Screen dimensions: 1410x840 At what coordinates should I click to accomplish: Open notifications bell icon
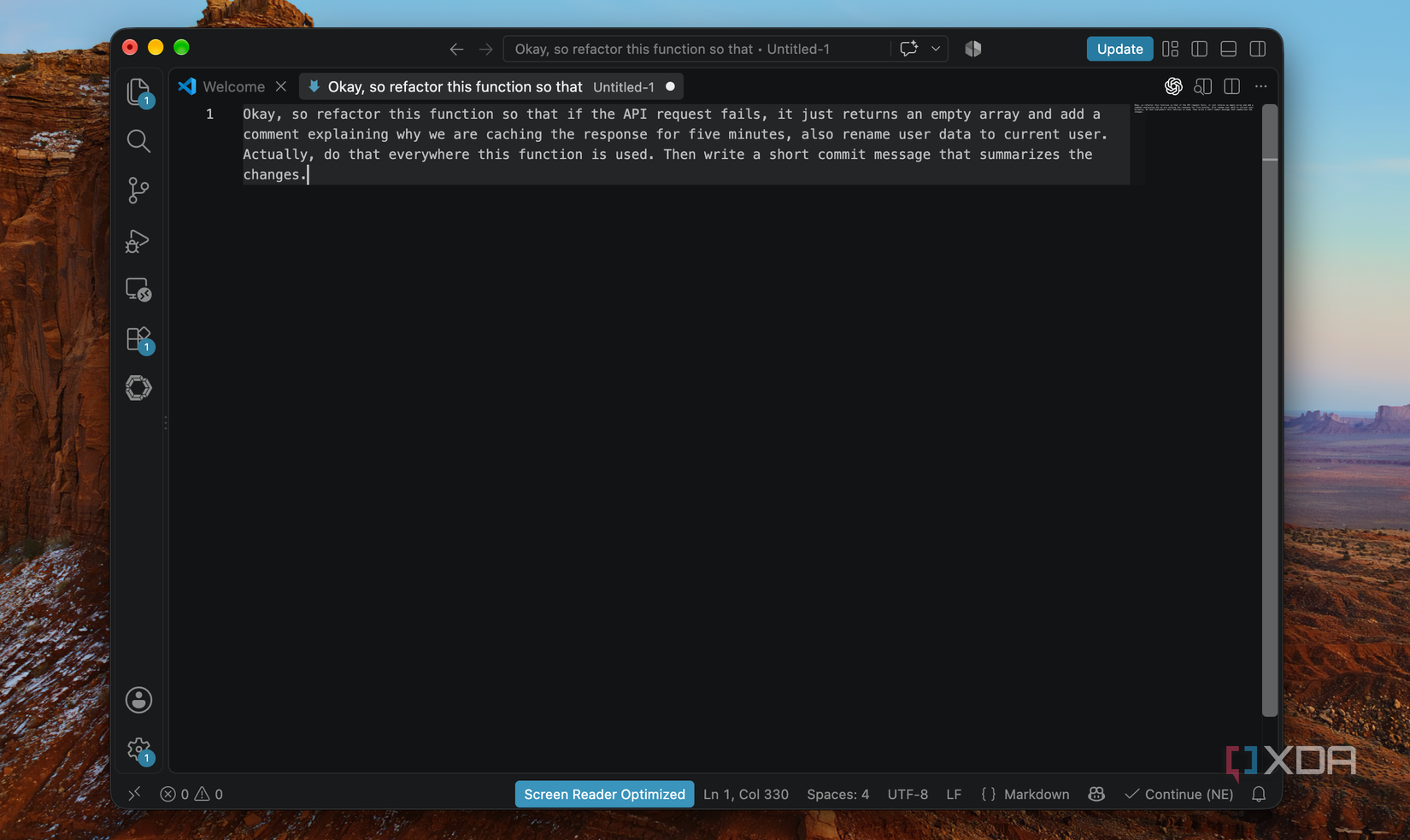[x=1259, y=794]
